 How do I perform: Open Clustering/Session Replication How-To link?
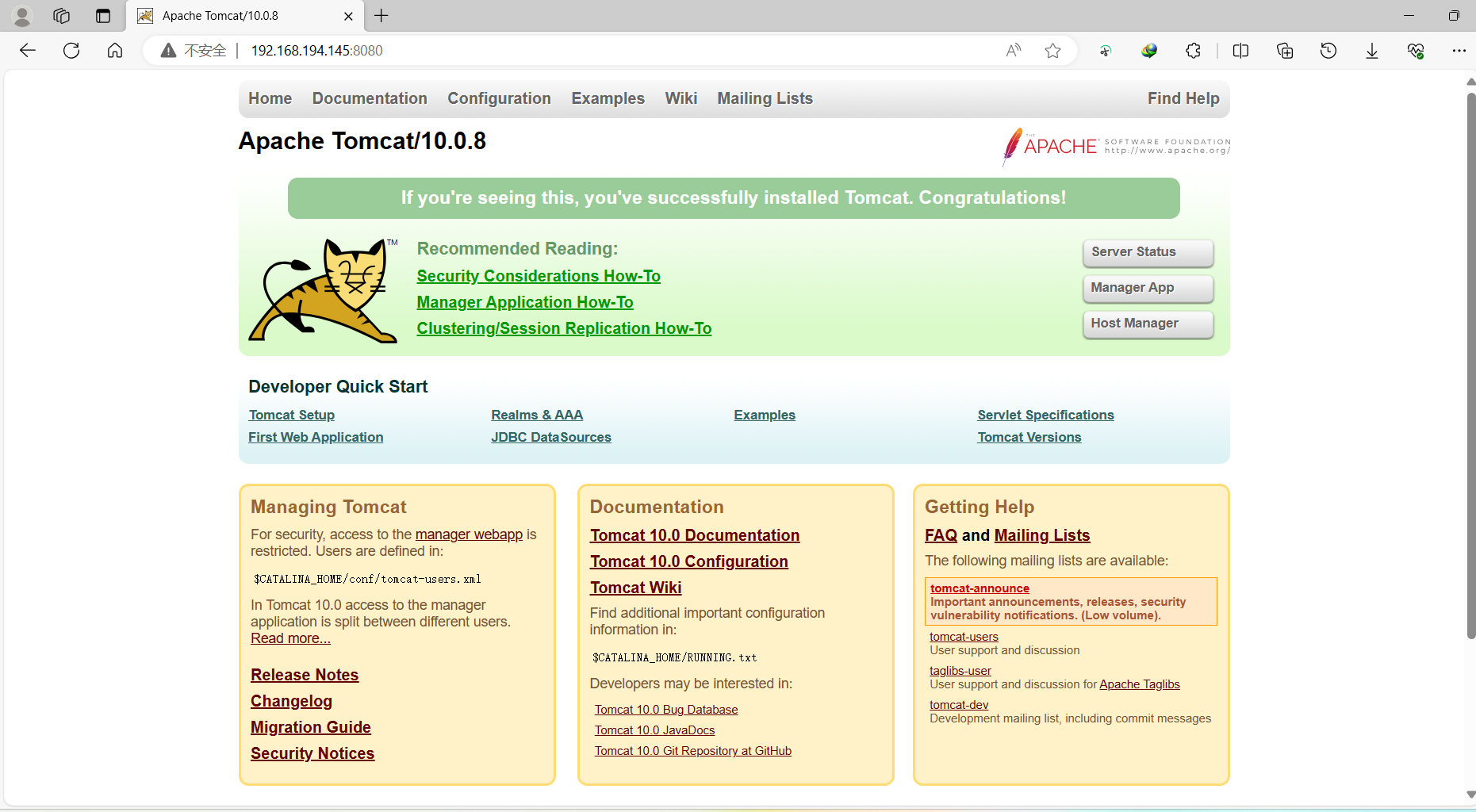[564, 328]
